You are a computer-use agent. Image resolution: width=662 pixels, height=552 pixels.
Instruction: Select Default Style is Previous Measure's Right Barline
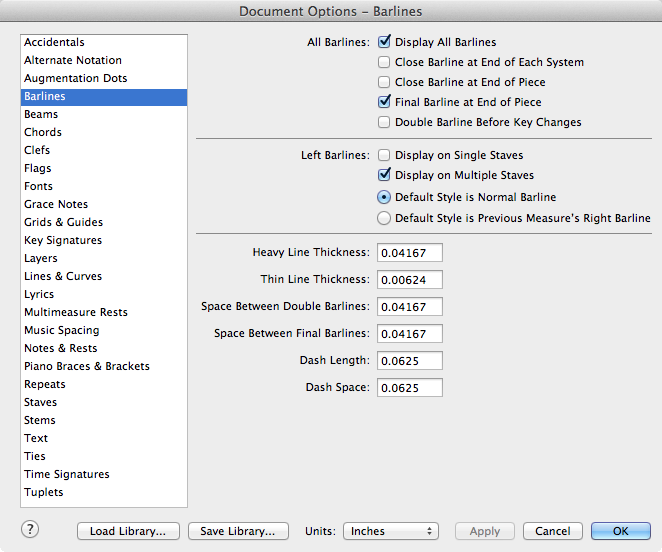tap(384, 218)
